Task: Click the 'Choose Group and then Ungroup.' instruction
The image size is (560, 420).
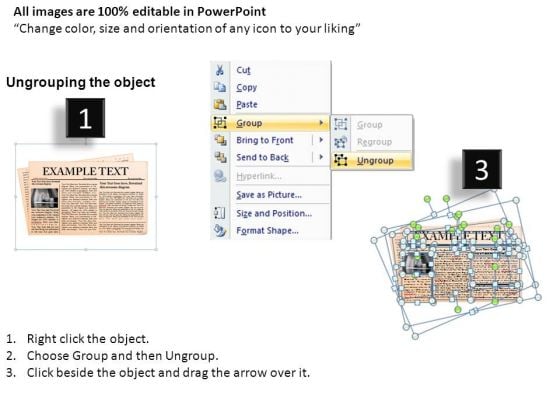Action: 122,356
